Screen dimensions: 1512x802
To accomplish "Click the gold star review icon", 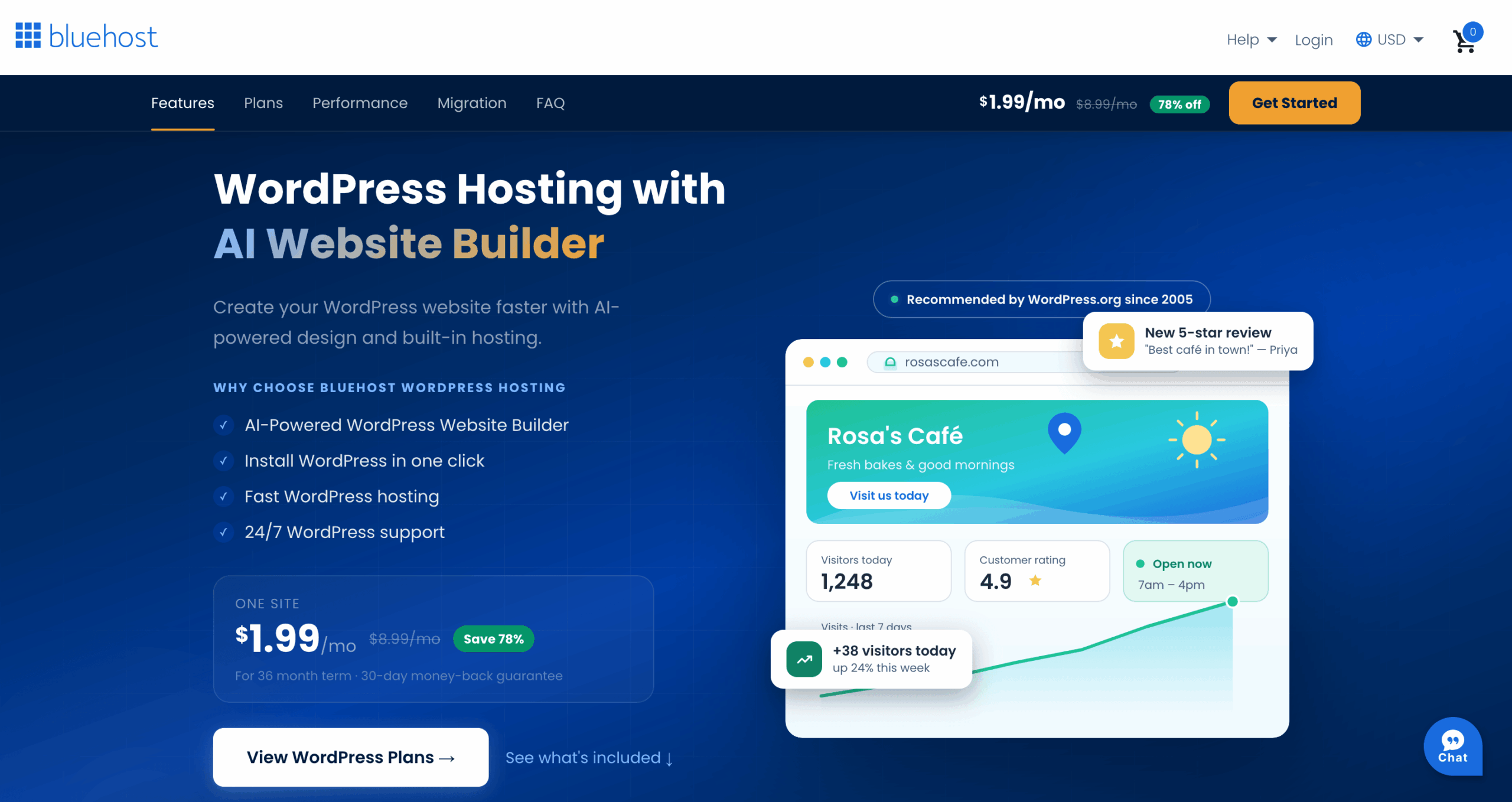I will (1116, 341).
